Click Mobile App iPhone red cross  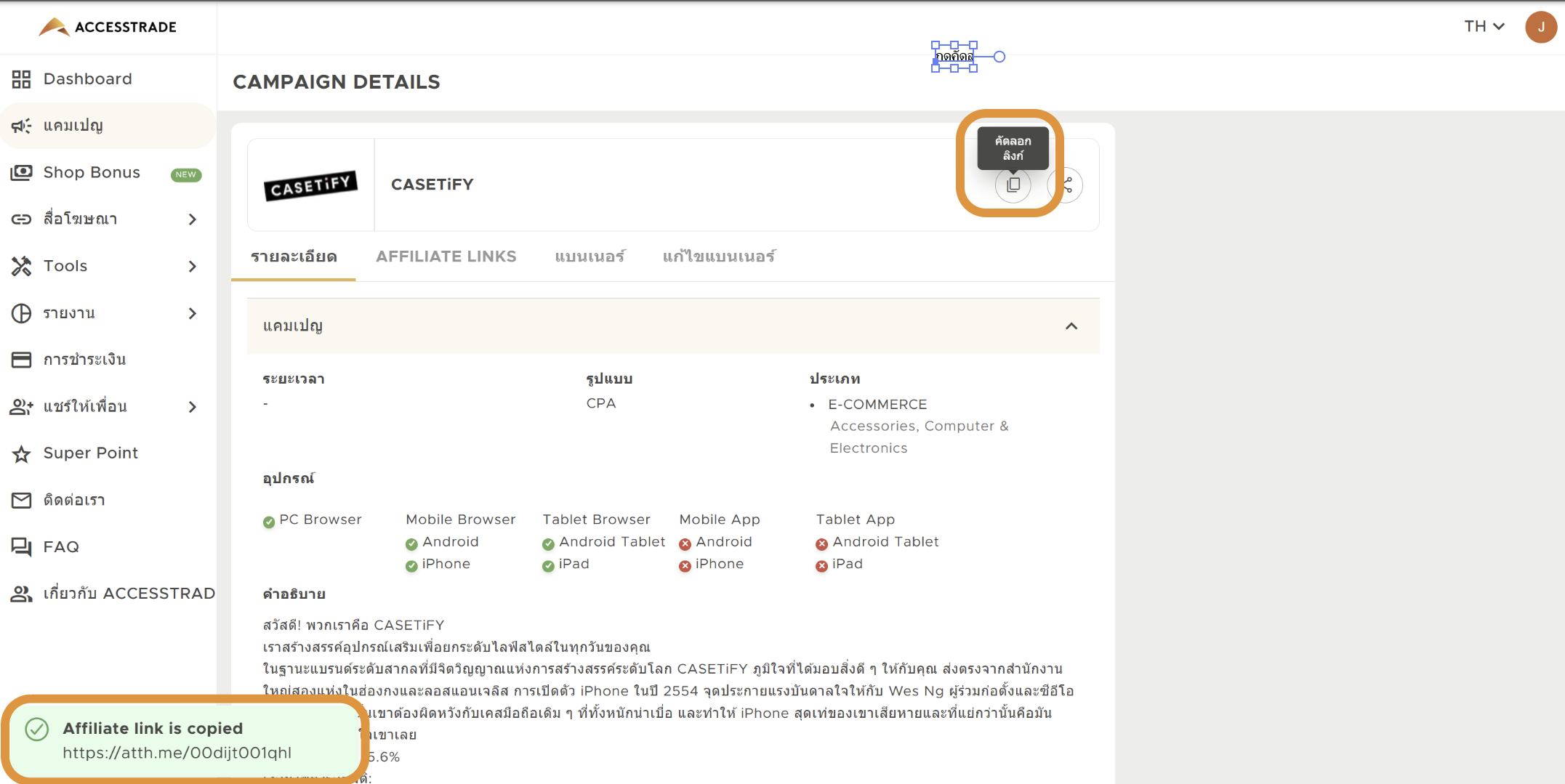coord(685,566)
